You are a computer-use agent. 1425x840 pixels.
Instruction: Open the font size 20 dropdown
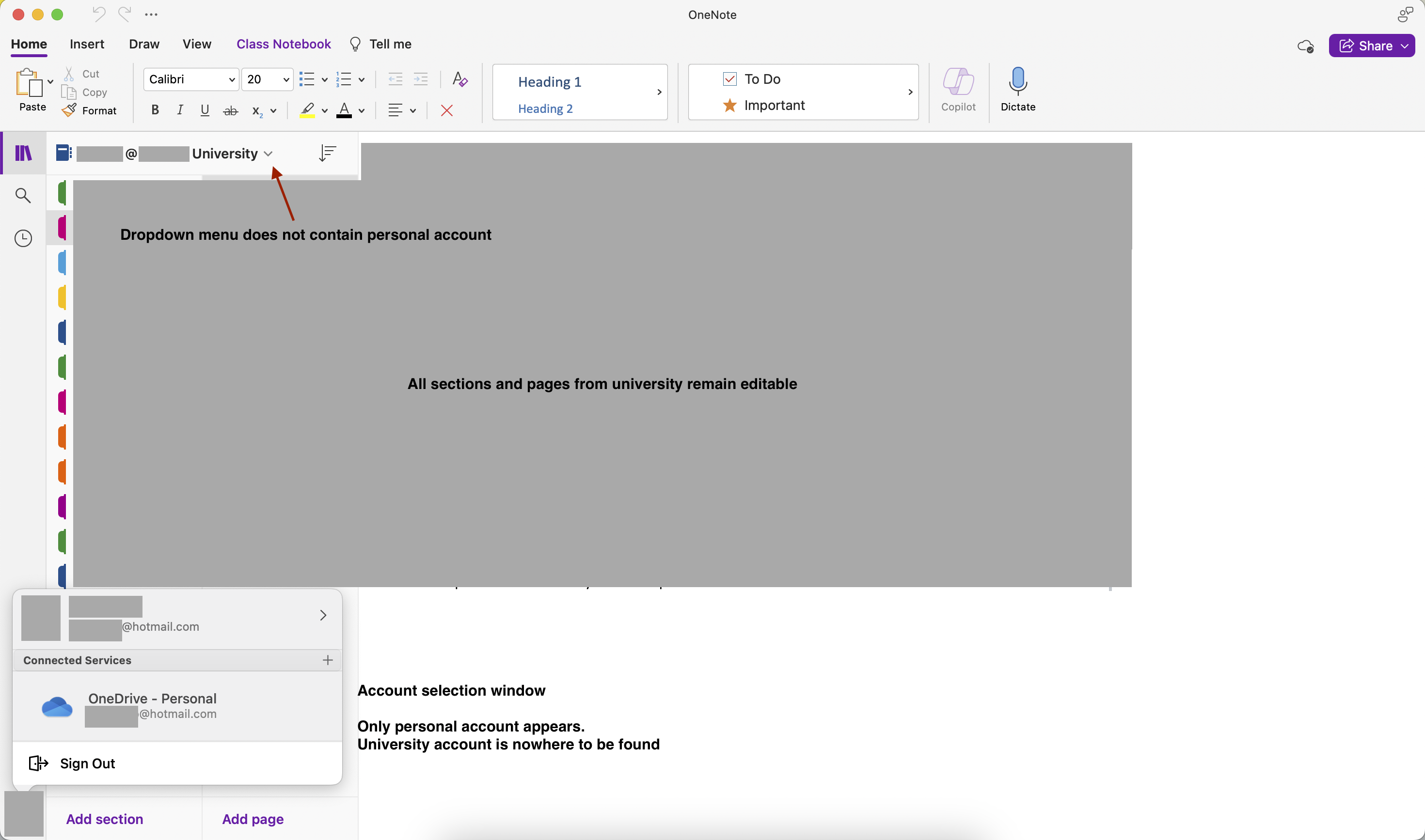tap(286, 80)
